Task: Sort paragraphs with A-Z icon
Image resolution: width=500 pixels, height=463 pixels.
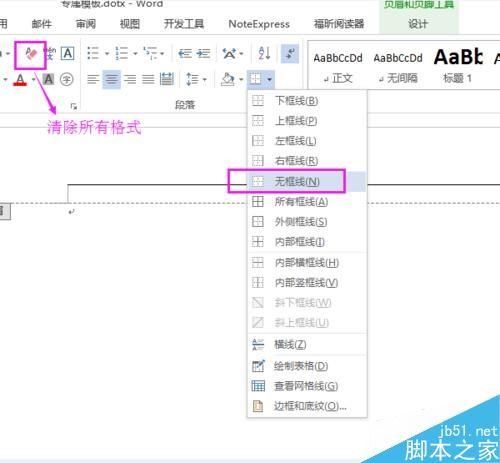Action: [264, 53]
